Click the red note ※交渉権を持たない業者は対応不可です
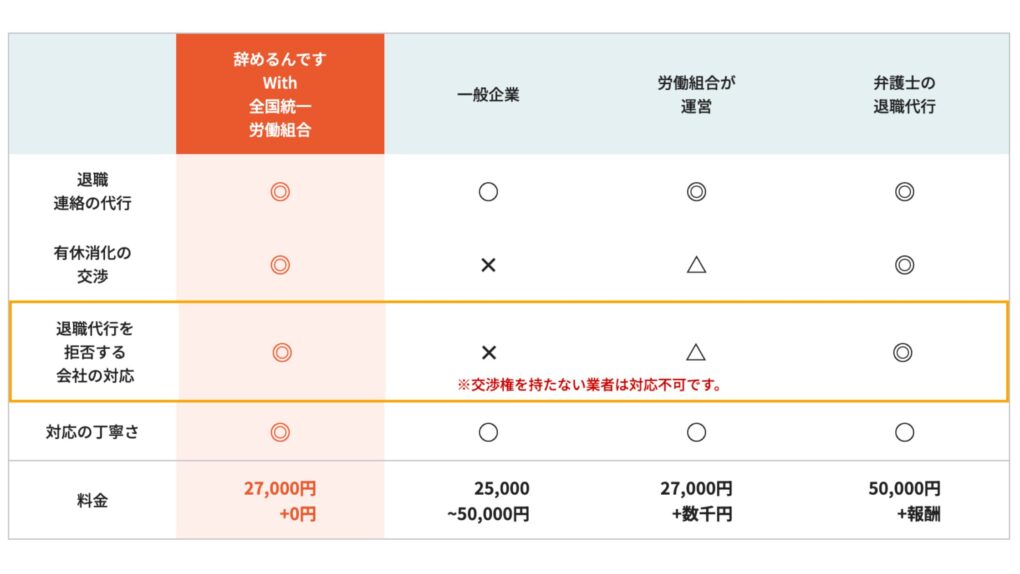 pyautogui.click(x=589, y=384)
